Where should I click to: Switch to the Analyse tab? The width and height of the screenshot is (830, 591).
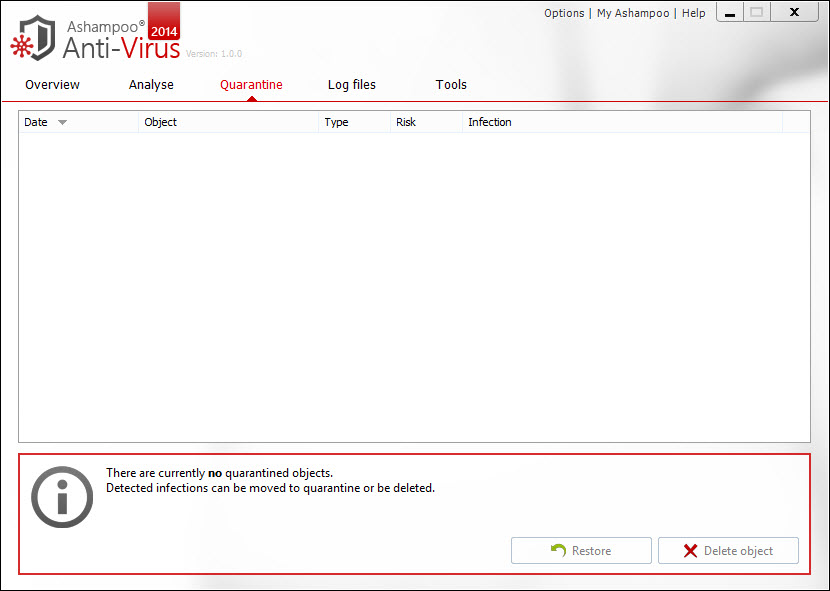tap(151, 85)
